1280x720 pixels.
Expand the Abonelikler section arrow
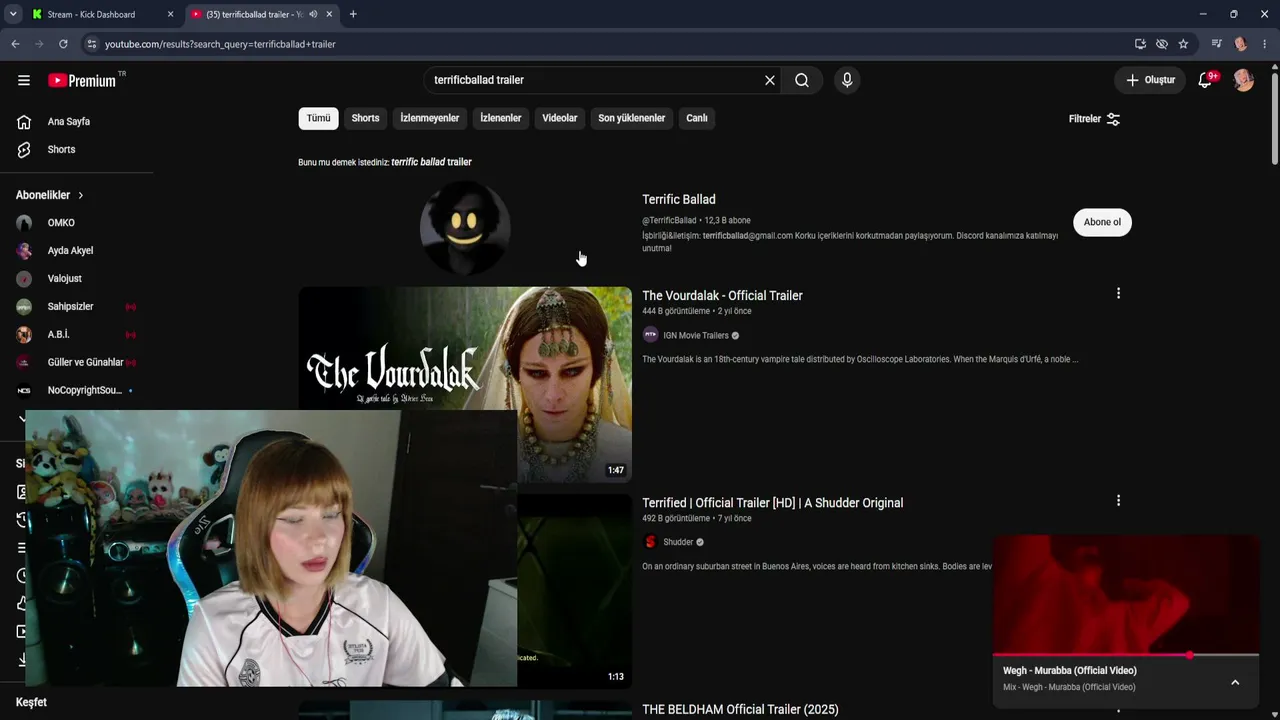(x=81, y=195)
